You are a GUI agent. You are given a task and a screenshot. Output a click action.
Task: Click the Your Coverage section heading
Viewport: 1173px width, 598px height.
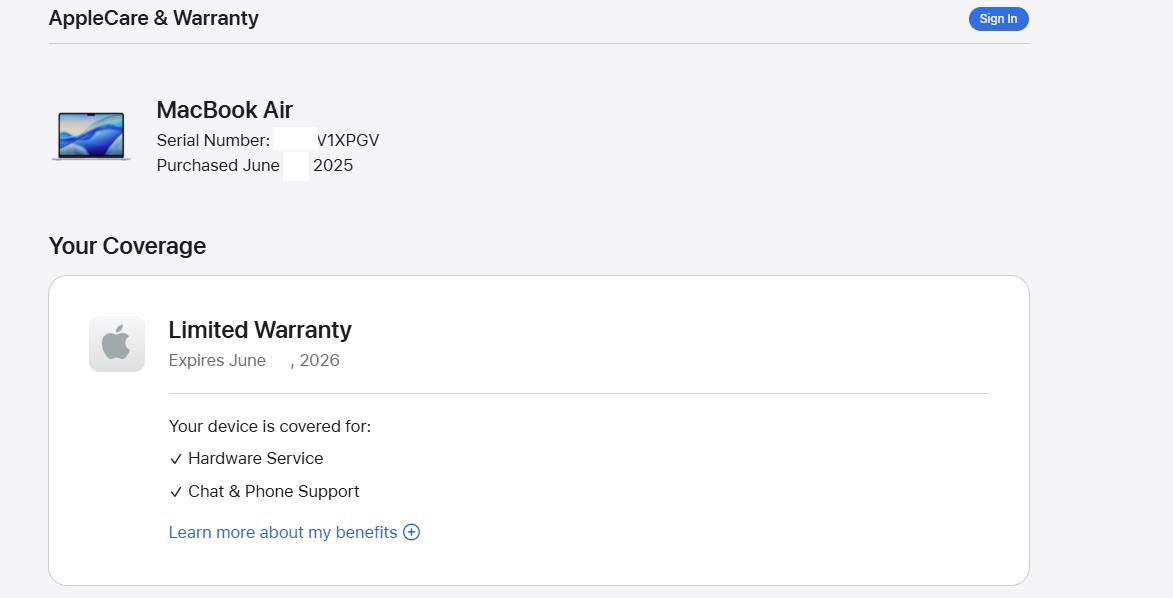[127, 246]
